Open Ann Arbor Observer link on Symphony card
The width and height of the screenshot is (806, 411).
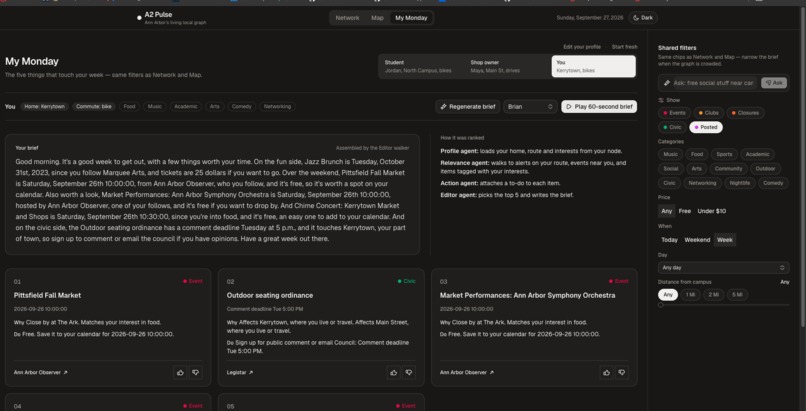[x=467, y=372]
